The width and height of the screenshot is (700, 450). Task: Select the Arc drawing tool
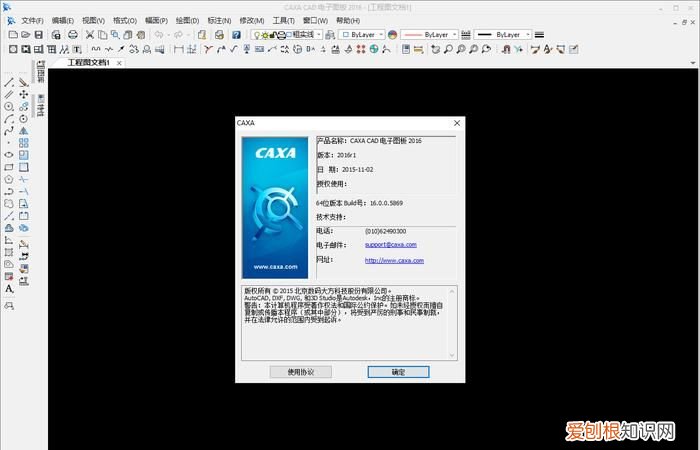point(9,119)
